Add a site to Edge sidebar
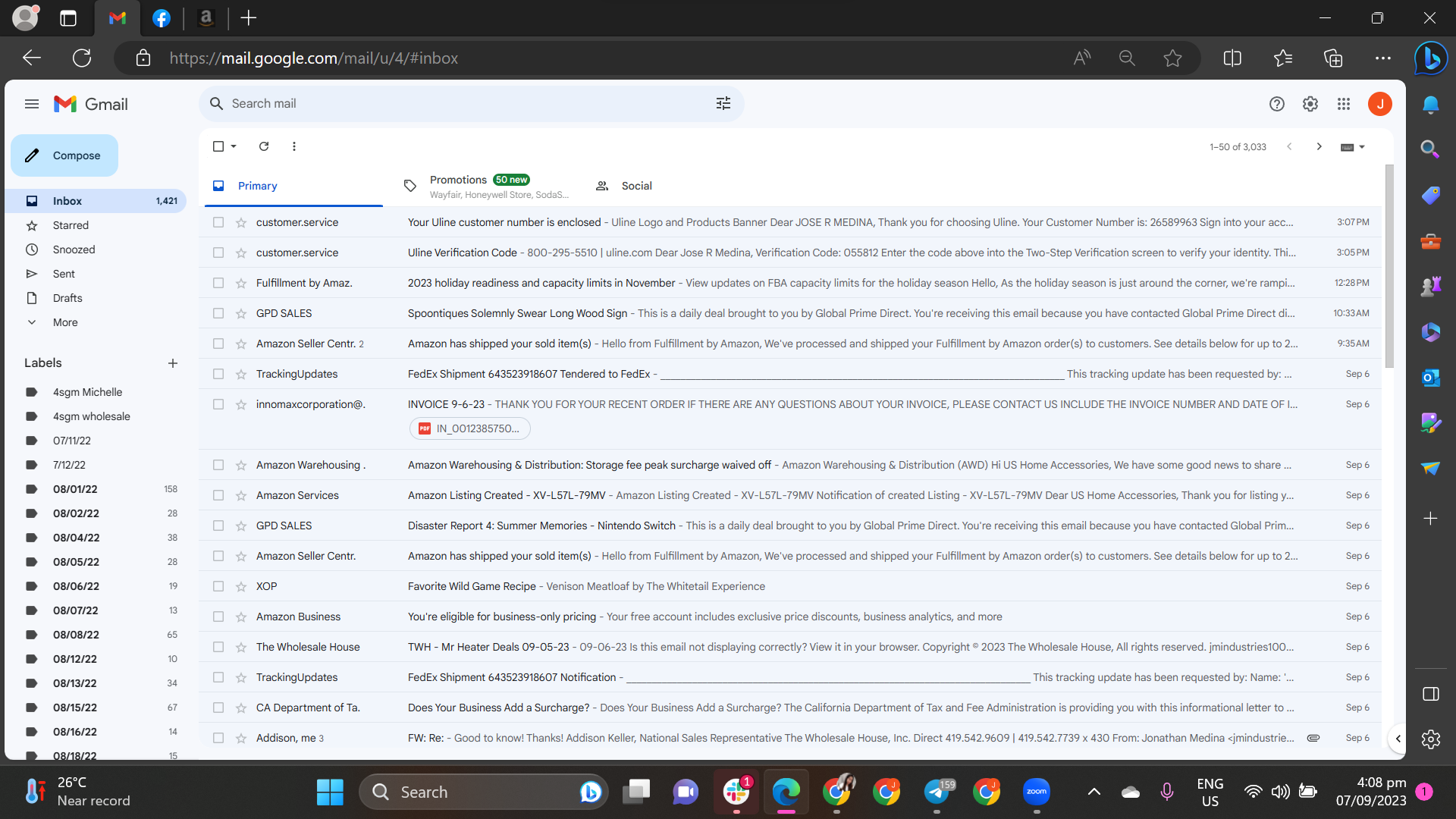The image size is (1456, 819). point(1431,519)
